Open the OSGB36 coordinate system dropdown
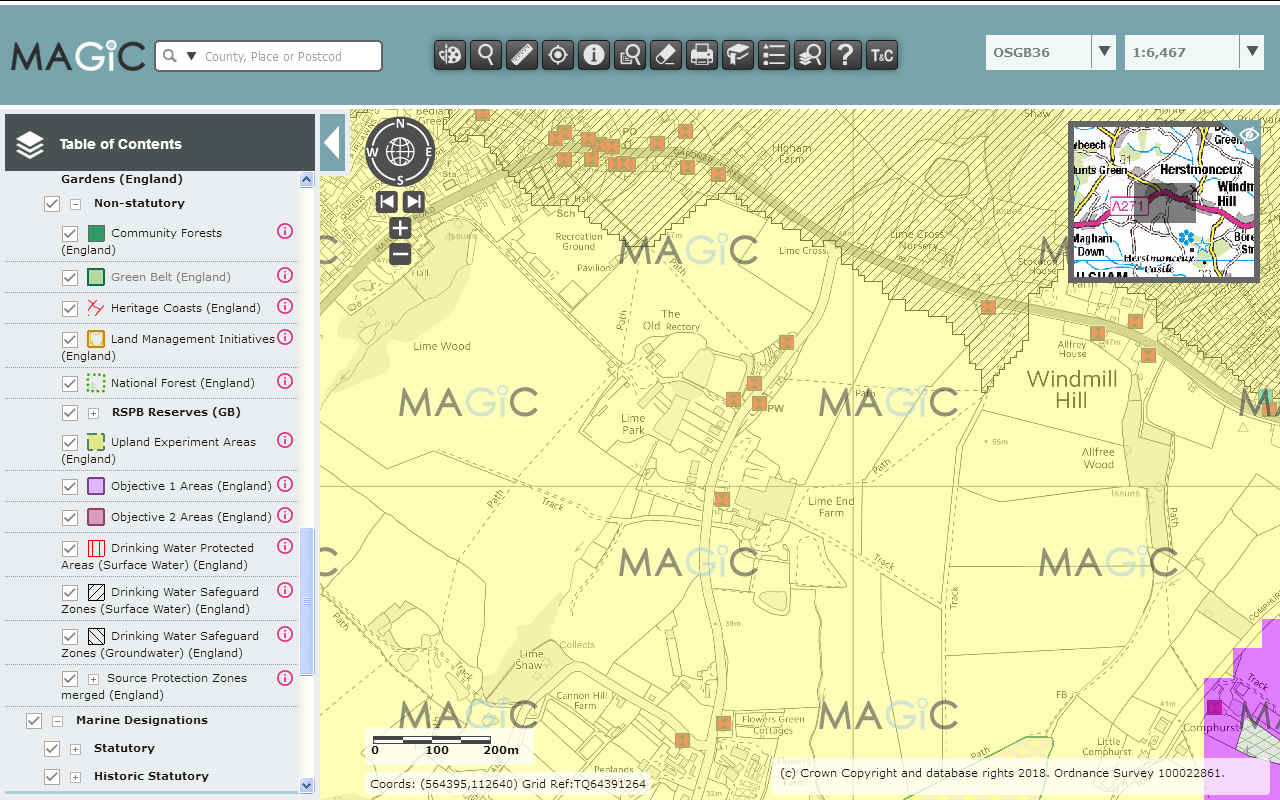This screenshot has width=1280, height=800. point(1104,52)
